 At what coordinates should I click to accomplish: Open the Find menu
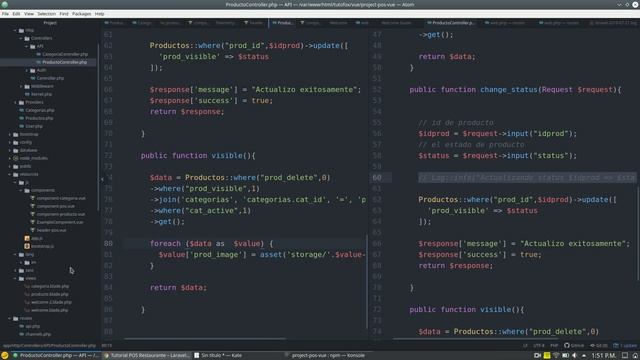pyautogui.click(x=64, y=14)
